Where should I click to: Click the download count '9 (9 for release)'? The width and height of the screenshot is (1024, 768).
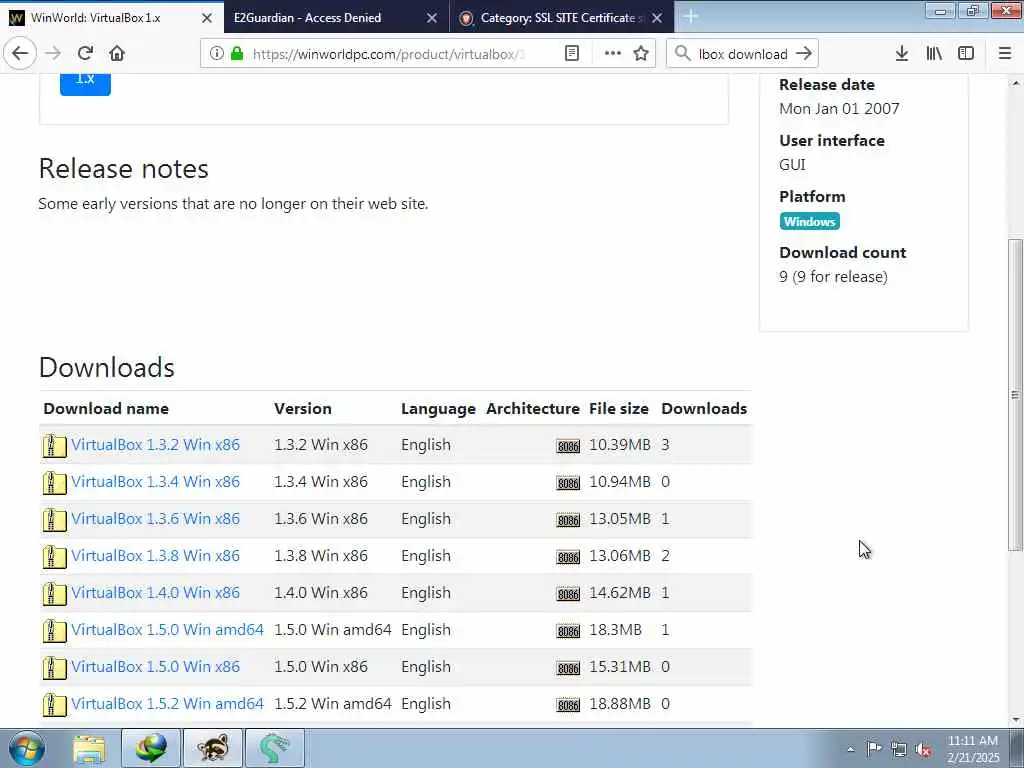[833, 277]
